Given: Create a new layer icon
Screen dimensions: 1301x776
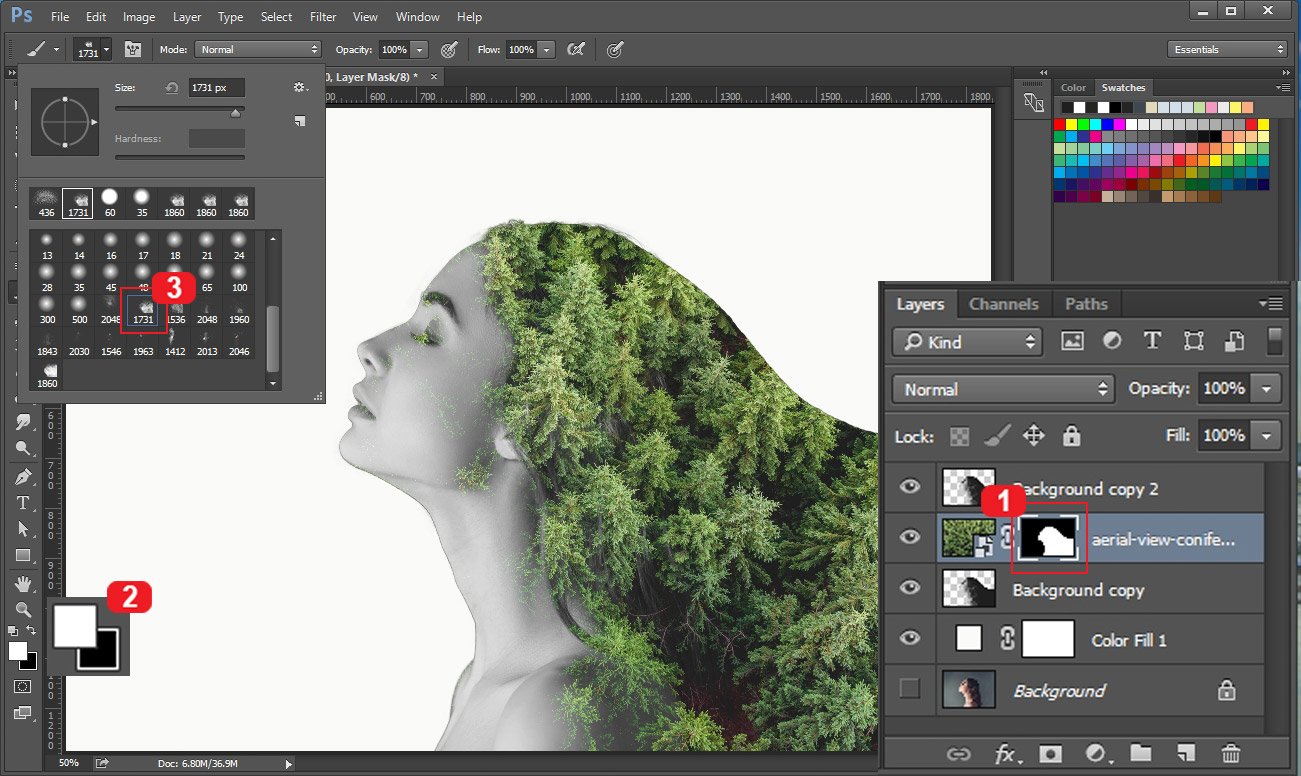Looking at the screenshot, I should pyautogui.click(x=1186, y=754).
